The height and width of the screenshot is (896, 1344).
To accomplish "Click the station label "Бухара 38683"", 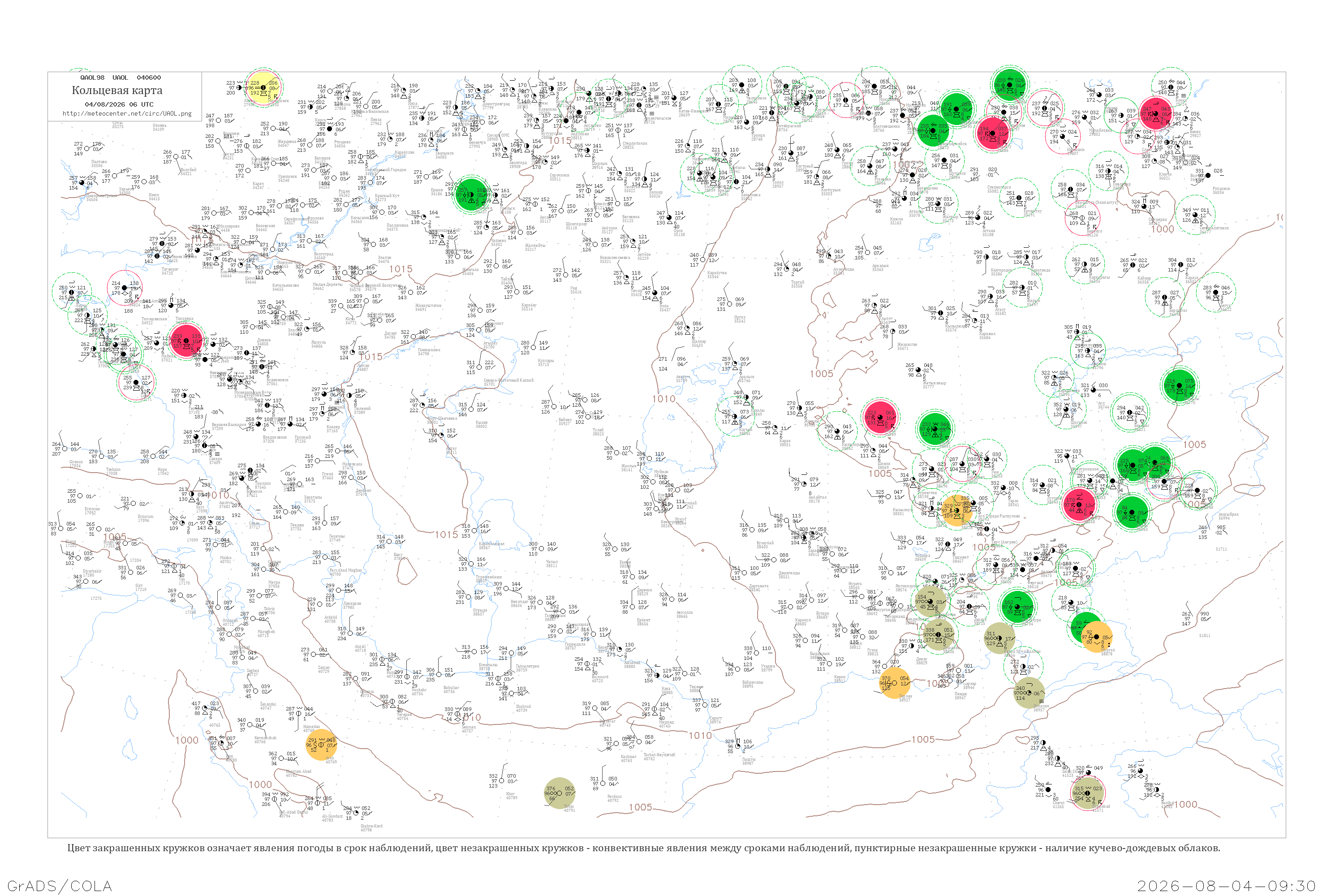I will 822,616.
